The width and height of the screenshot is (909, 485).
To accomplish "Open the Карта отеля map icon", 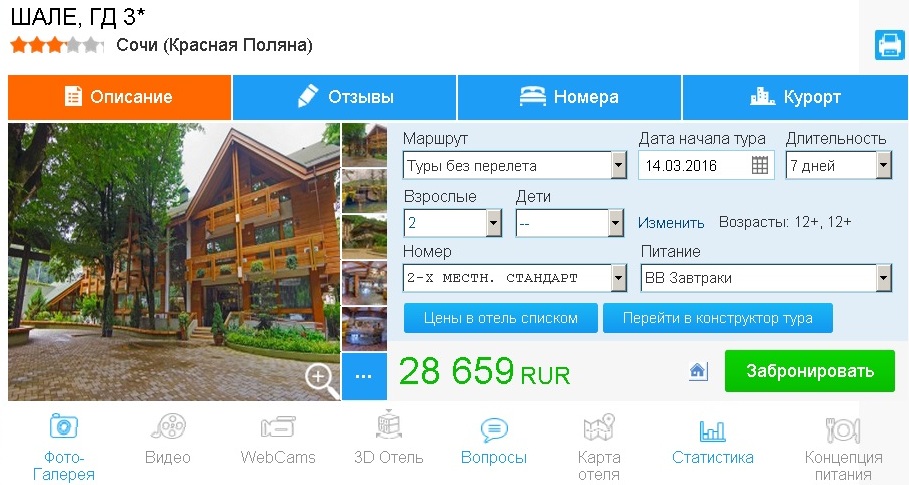I will coord(599,428).
